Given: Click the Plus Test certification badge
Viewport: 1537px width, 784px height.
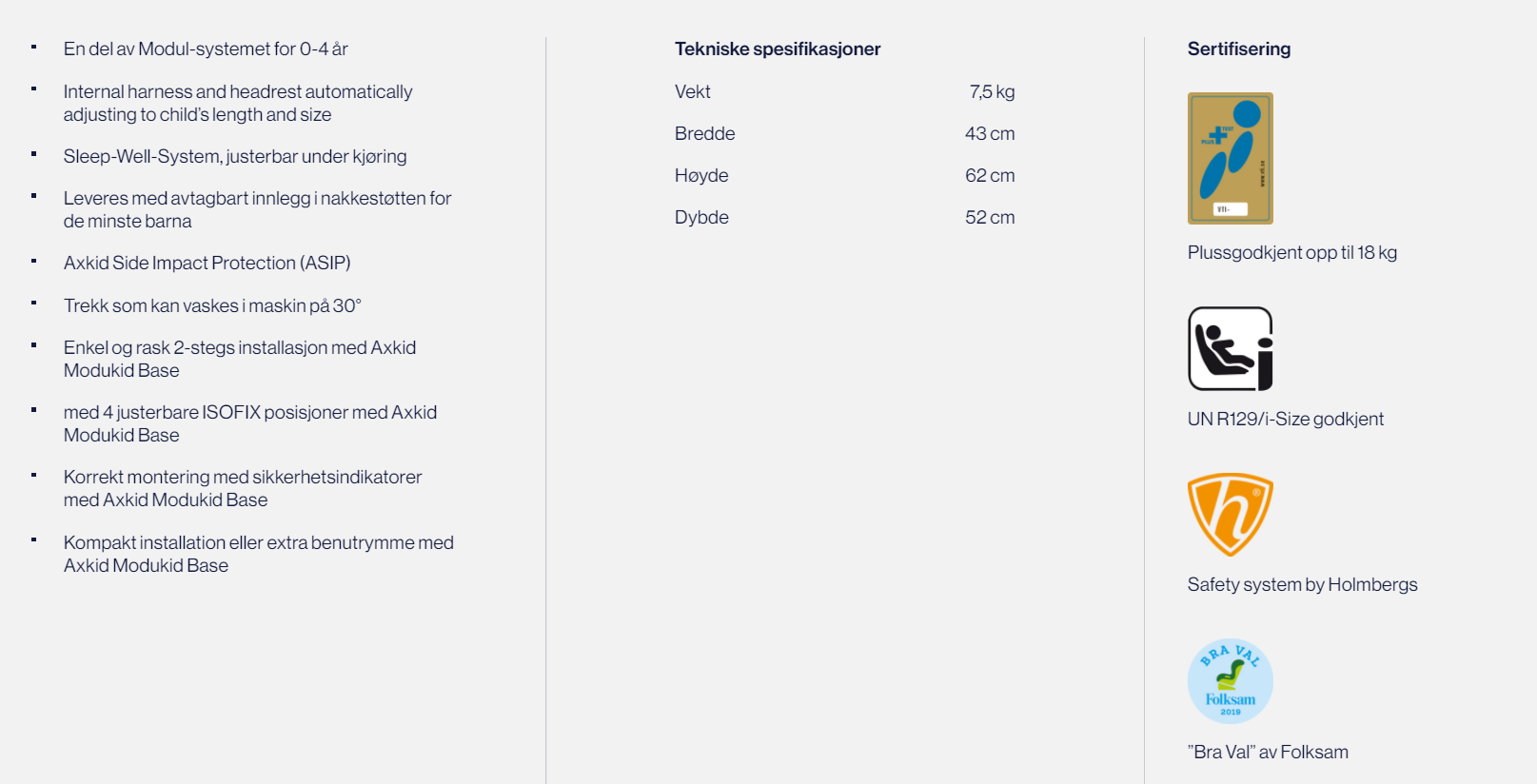Looking at the screenshot, I should click(x=1230, y=158).
